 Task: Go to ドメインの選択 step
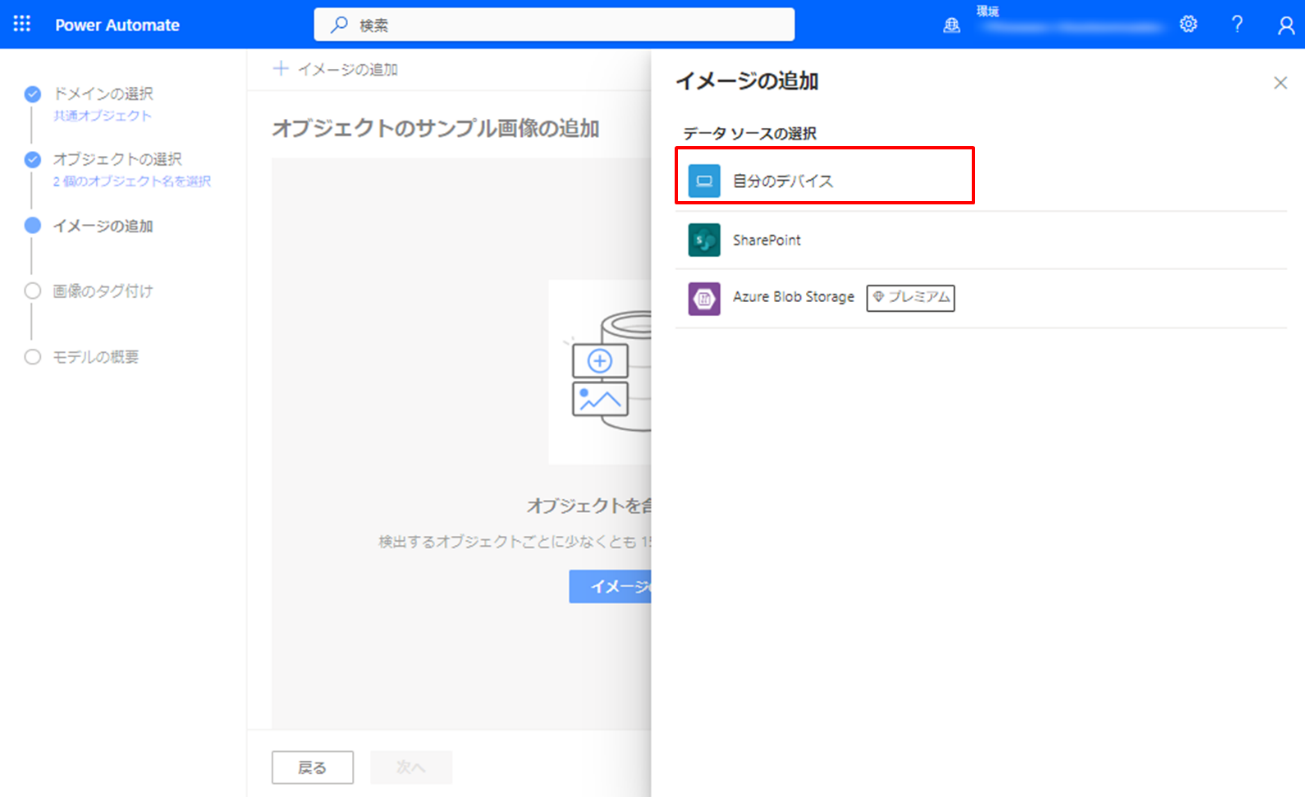click(x=103, y=94)
